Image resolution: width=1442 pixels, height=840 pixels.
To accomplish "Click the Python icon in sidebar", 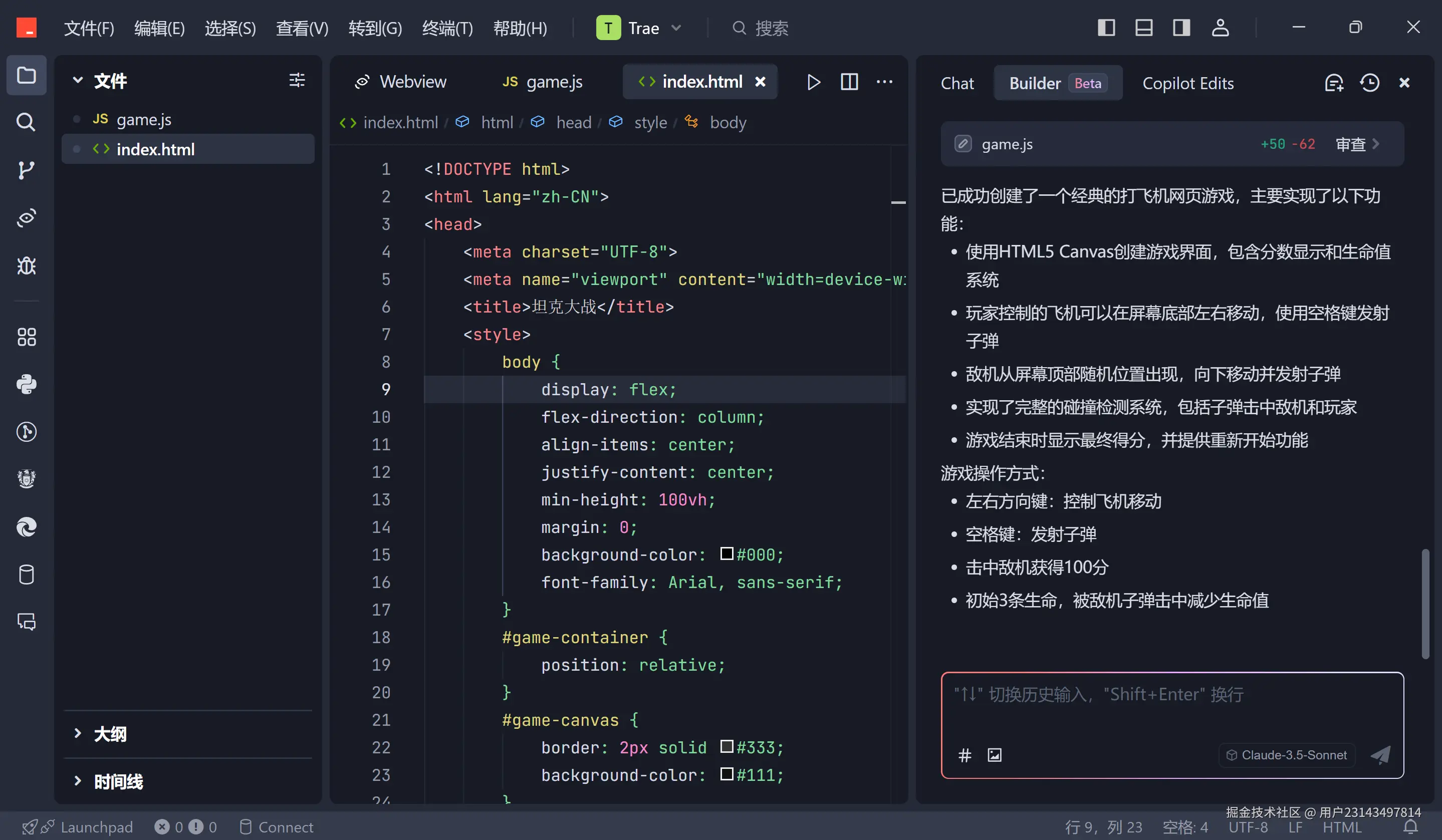I will (26, 384).
